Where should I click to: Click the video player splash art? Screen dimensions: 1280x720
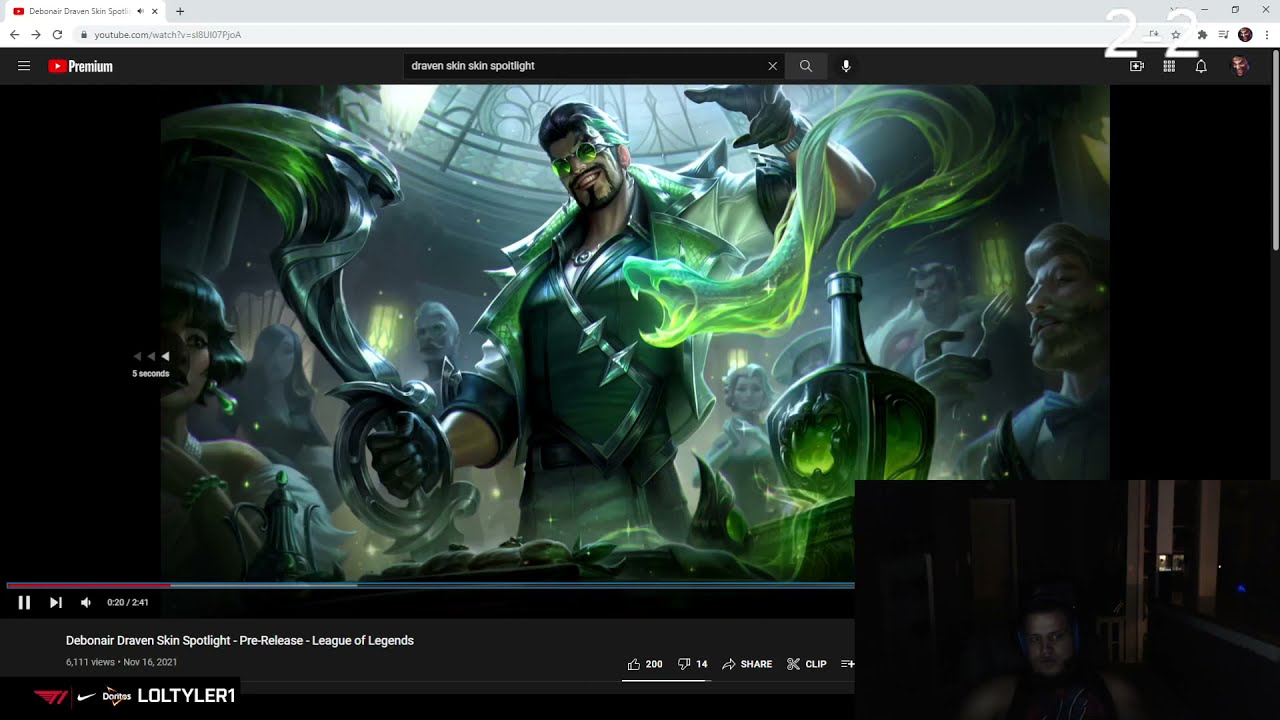(x=635, y=332)
